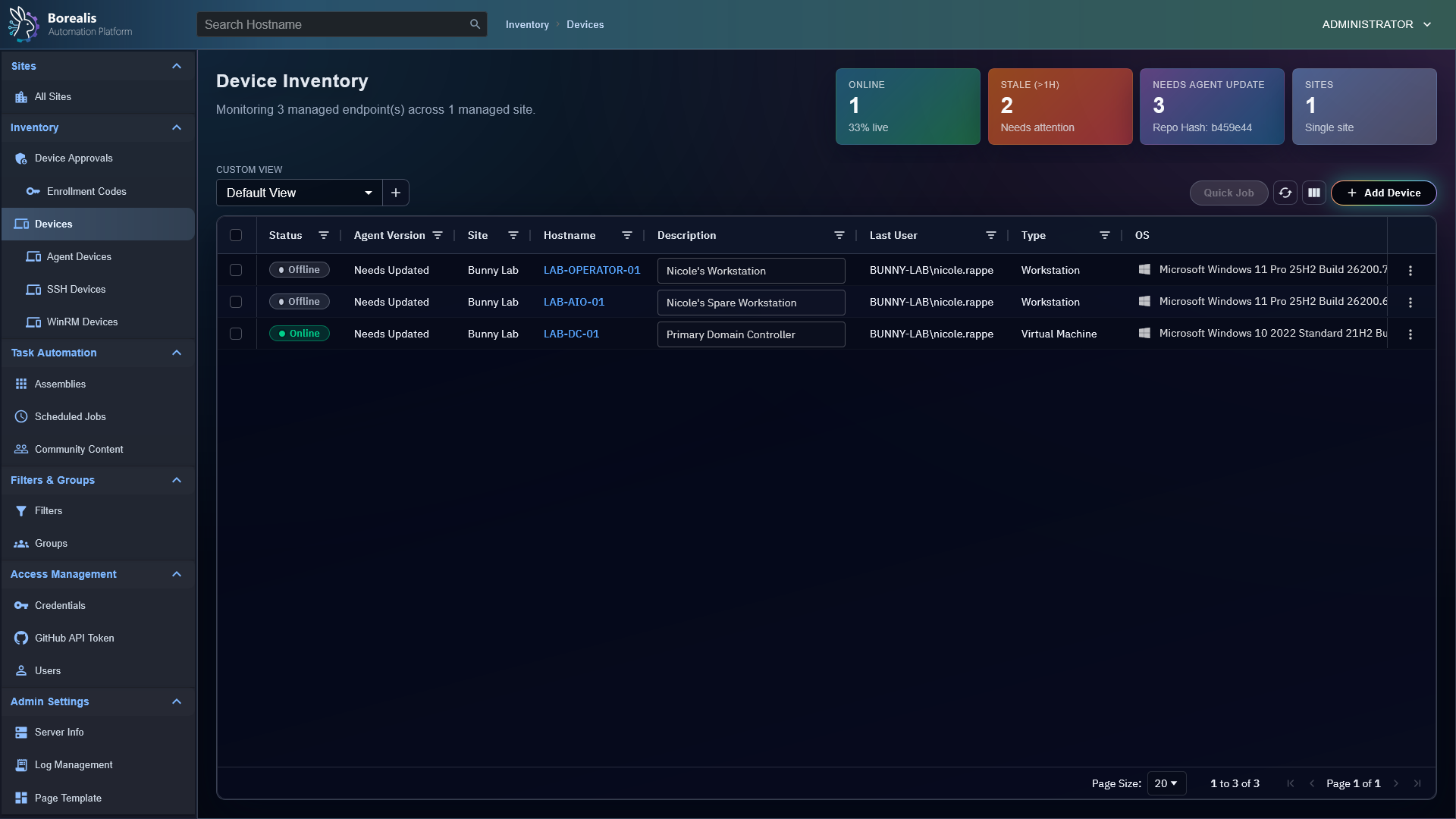
Task: Edit the Primary Domain Controller description field
Action: click(751, 334)
